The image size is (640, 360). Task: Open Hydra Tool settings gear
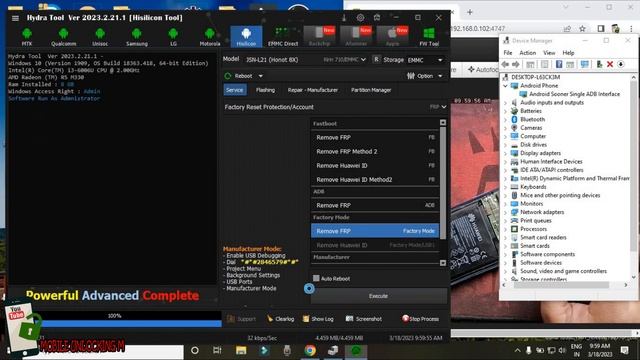click(360, 18)
